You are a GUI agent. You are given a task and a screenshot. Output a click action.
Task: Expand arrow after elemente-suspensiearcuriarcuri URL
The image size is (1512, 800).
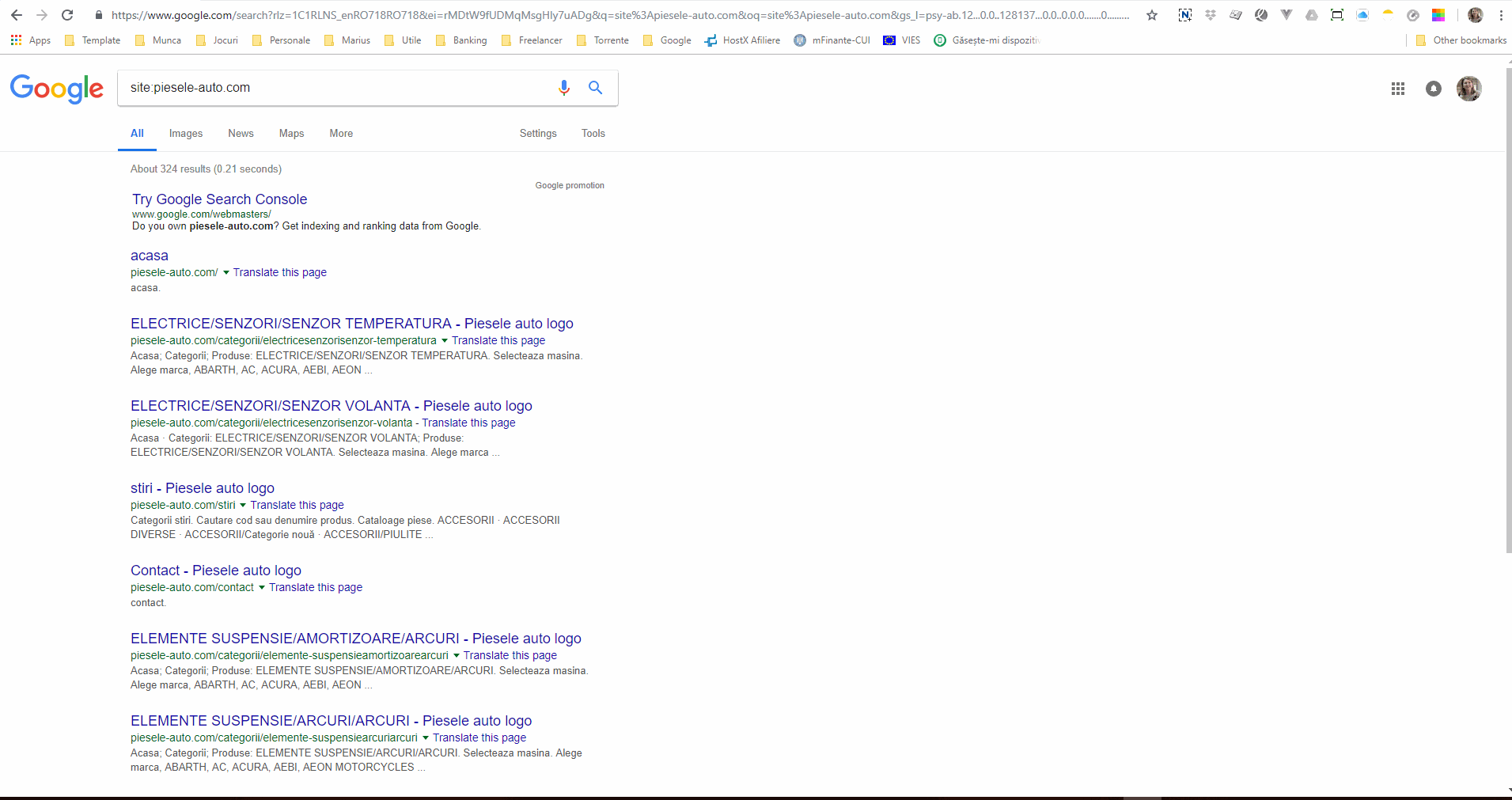tap(426, 738)
